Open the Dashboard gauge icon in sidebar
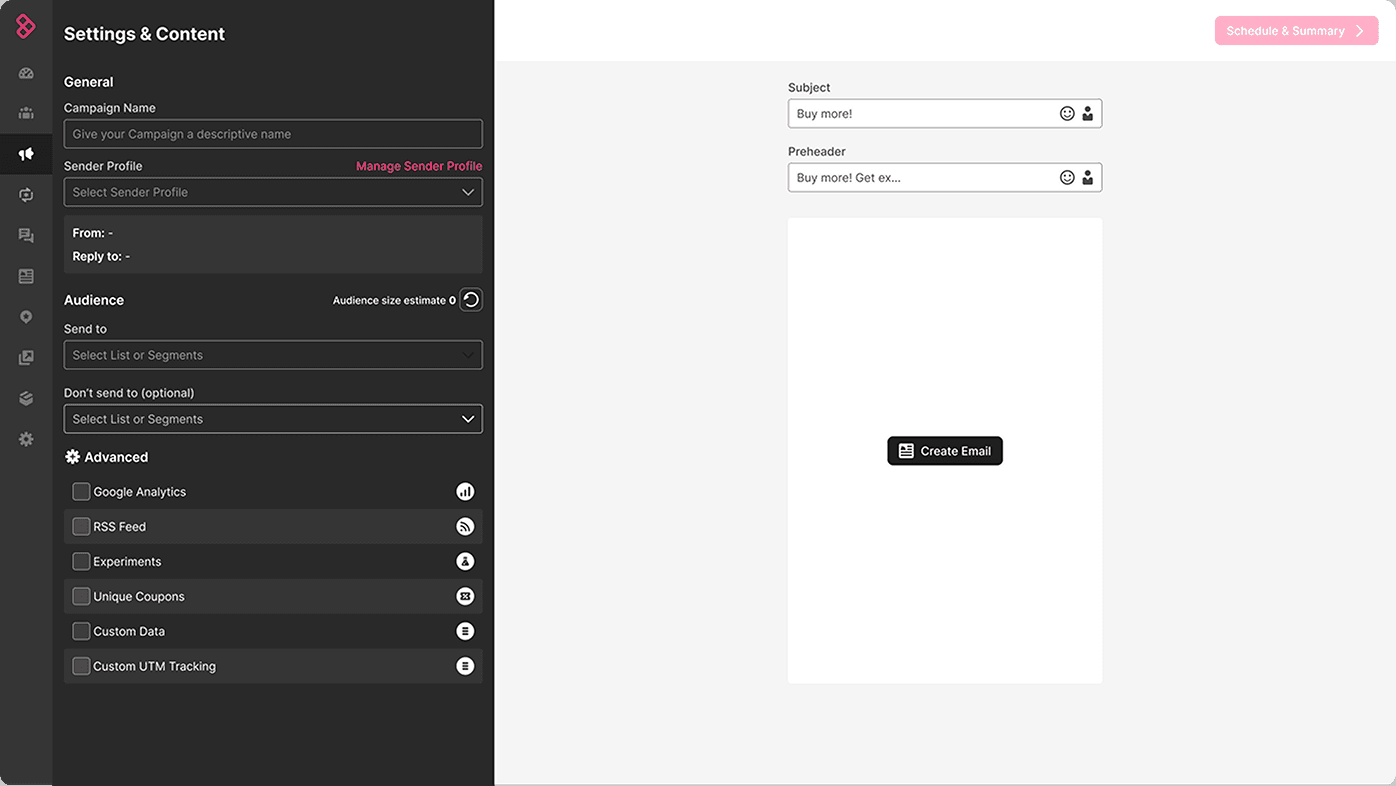 click(26, 73)
